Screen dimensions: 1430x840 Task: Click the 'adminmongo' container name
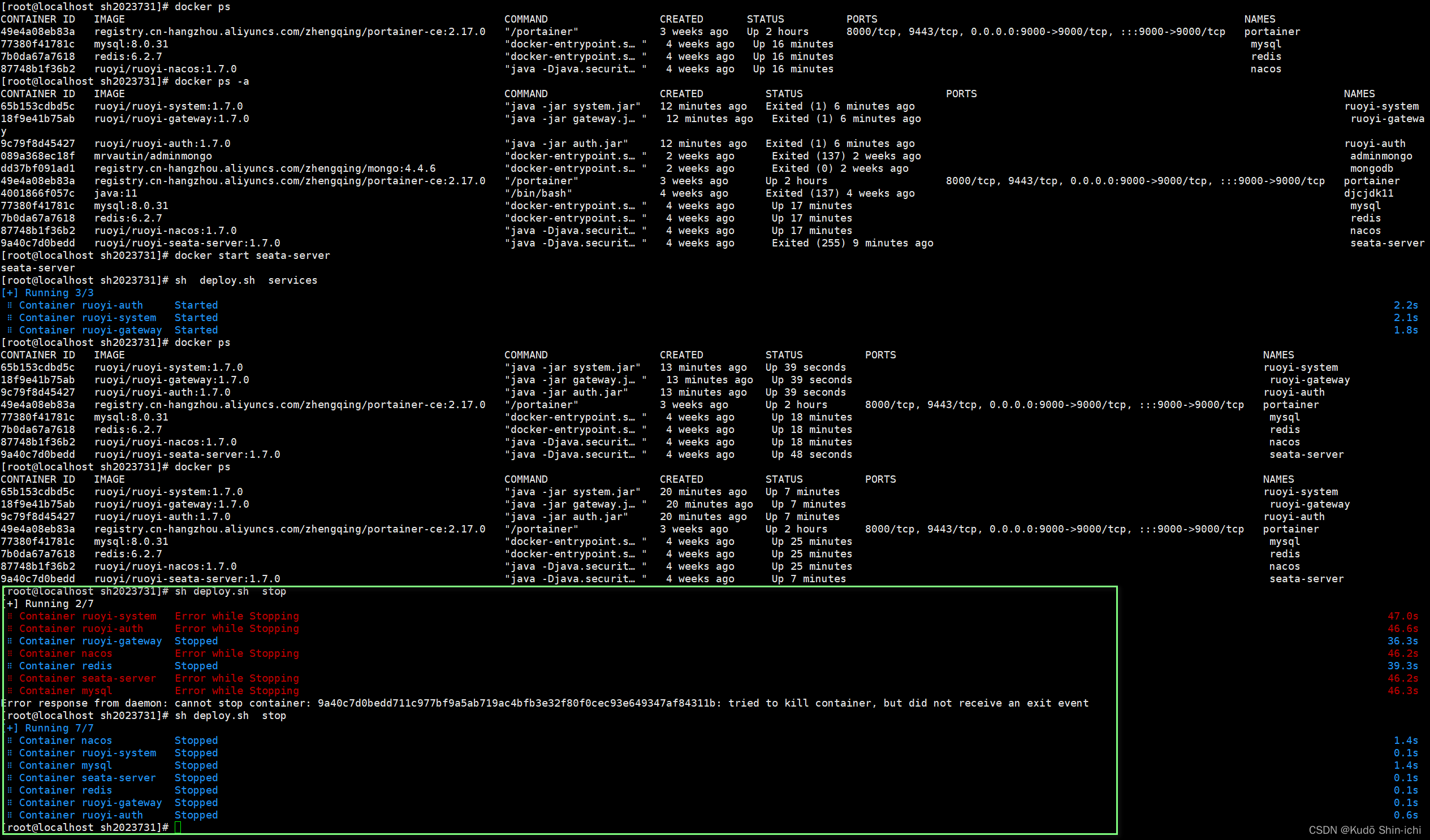pos(1381,156)
